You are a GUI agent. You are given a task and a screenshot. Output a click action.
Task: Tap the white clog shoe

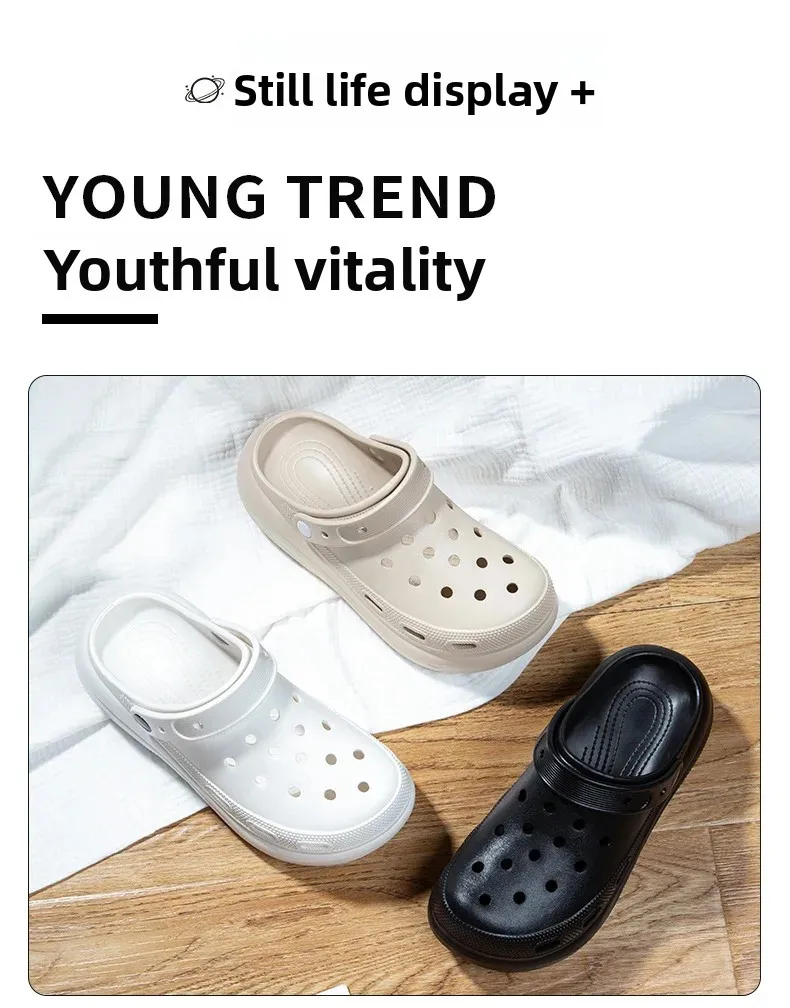[x=244, y=726]
